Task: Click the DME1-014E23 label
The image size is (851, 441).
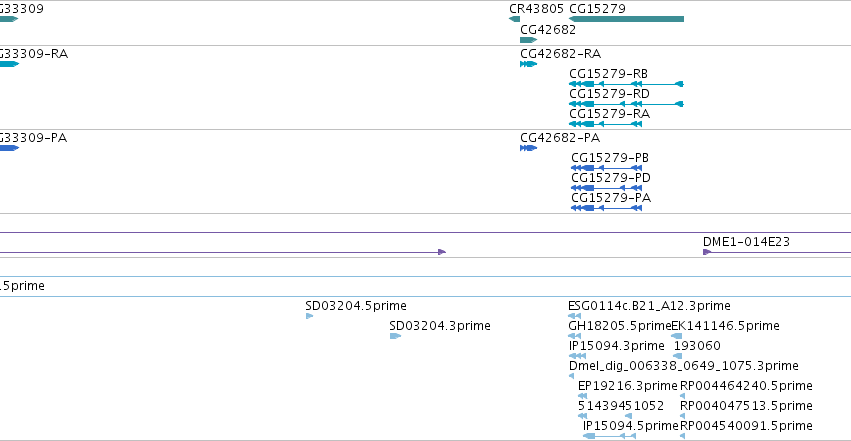Action: (x=746, y=242)
